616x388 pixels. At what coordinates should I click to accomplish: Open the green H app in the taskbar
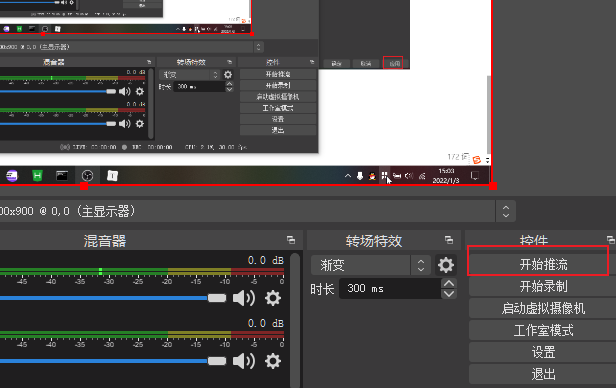(37, 176)
